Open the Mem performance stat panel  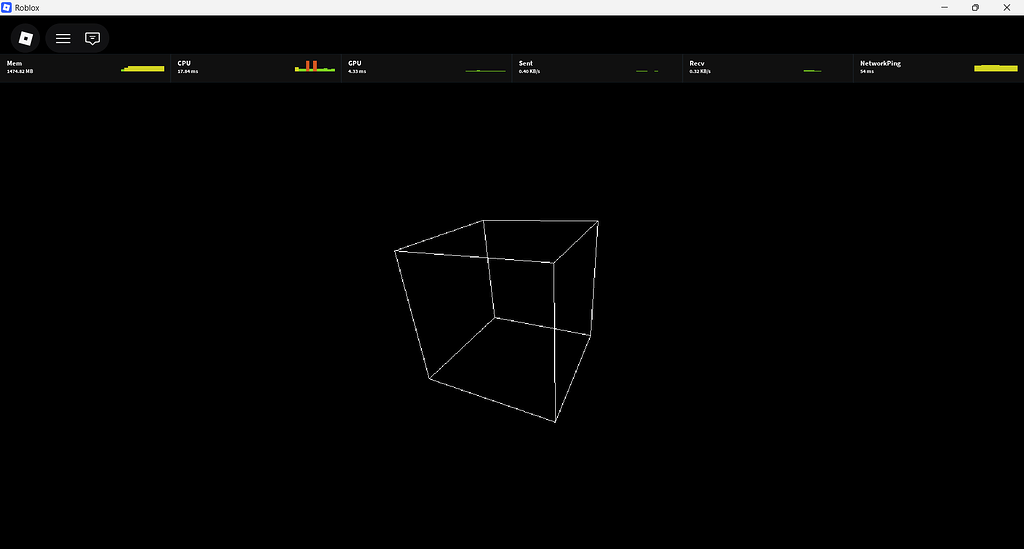click(x=86, y=68)
